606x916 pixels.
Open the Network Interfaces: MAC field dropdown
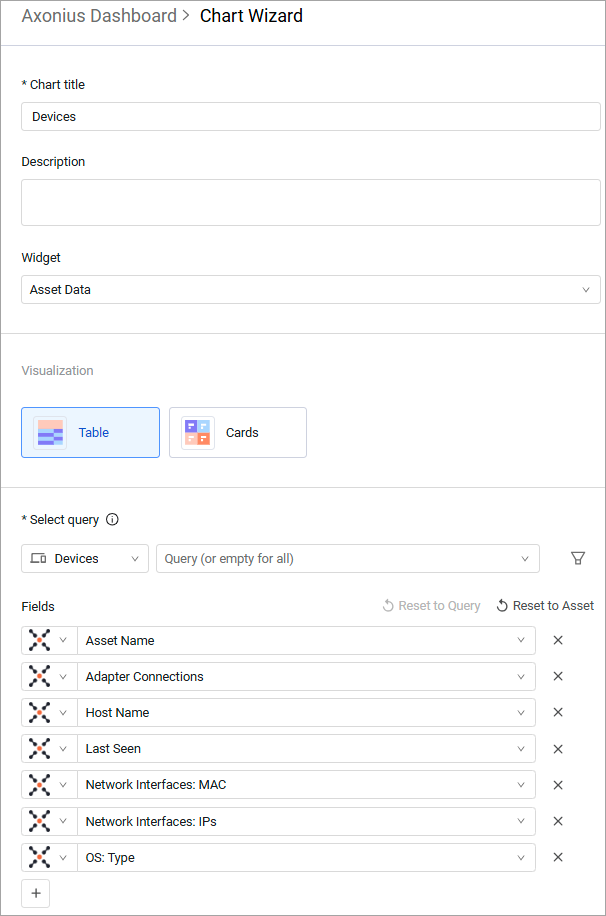coord(306,785)
